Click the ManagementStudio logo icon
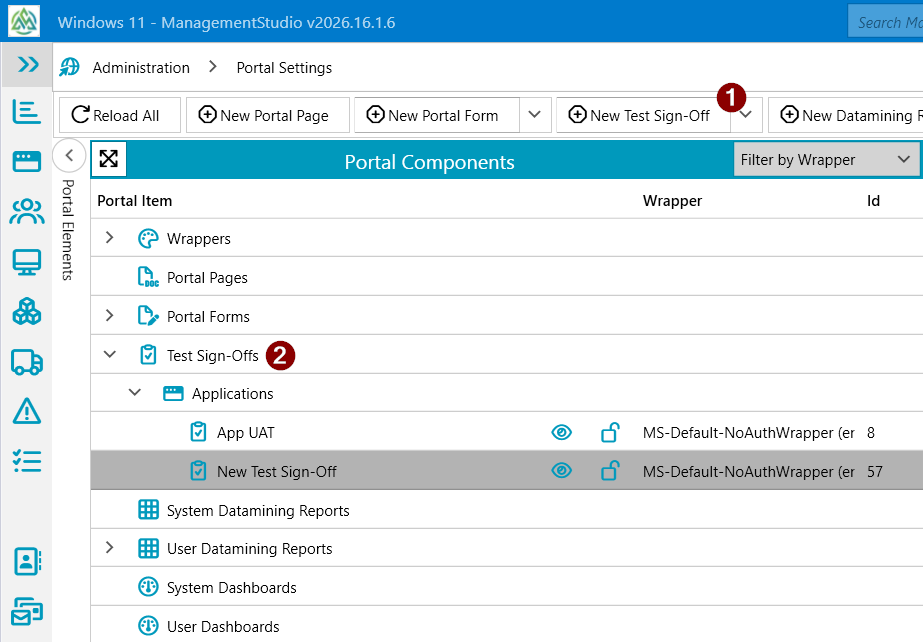The width and height of the screenshot is (923, 642). 24,21
